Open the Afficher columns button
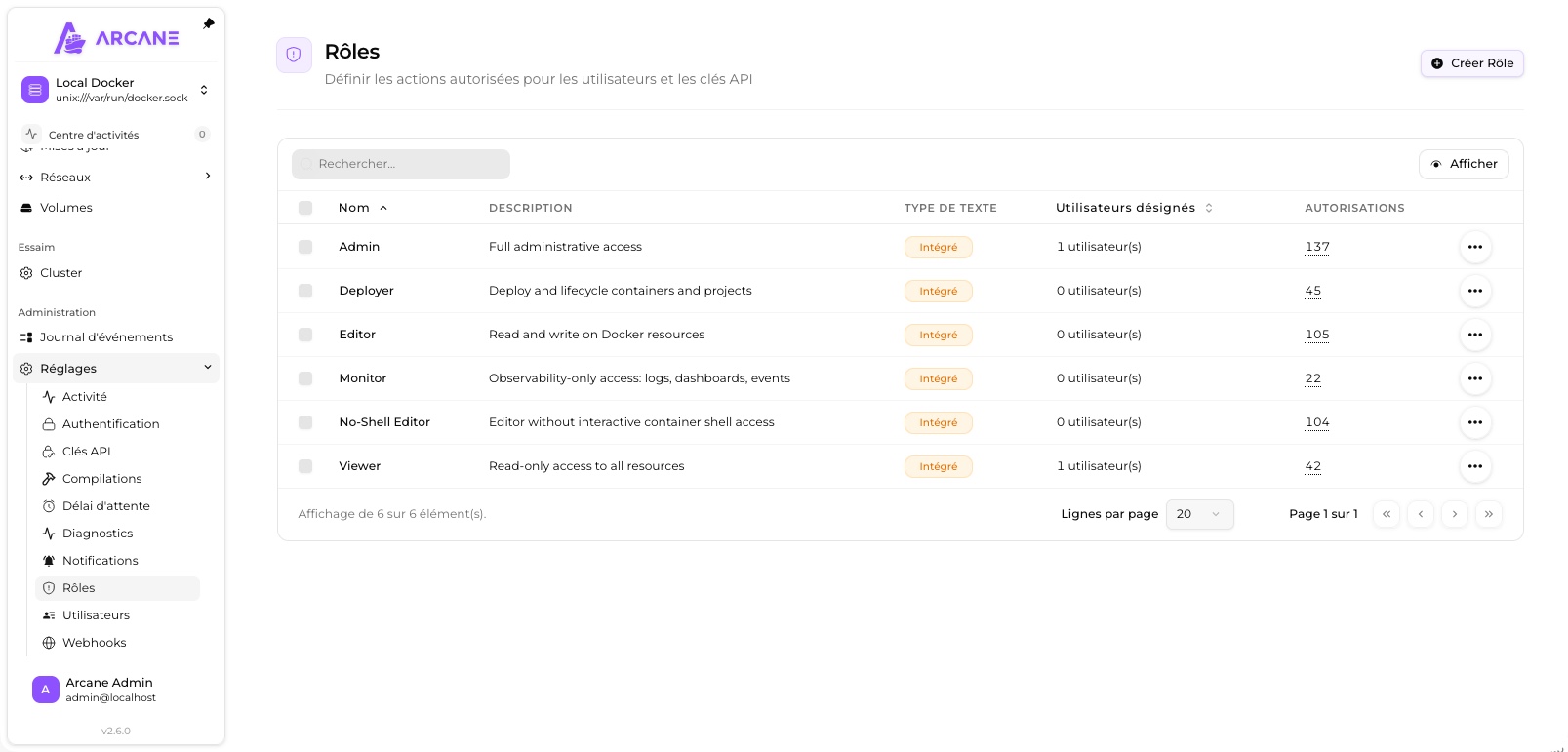Image resolution: width=1568 pixels, height=752 pixels. [1464, 164]
